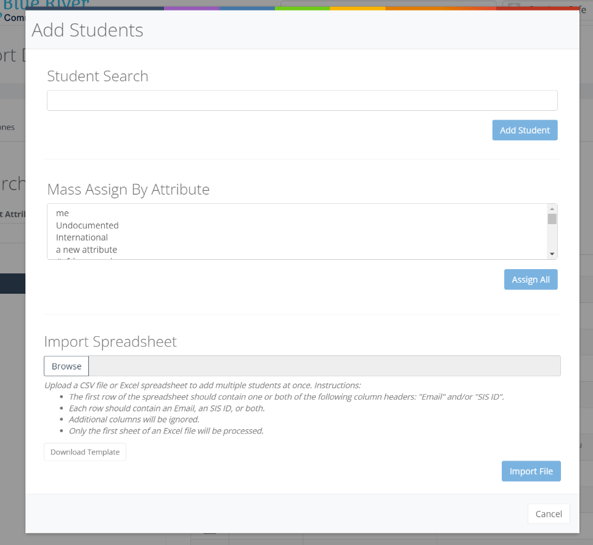
Task: Click the Import File button
Action: click(531, 471)
